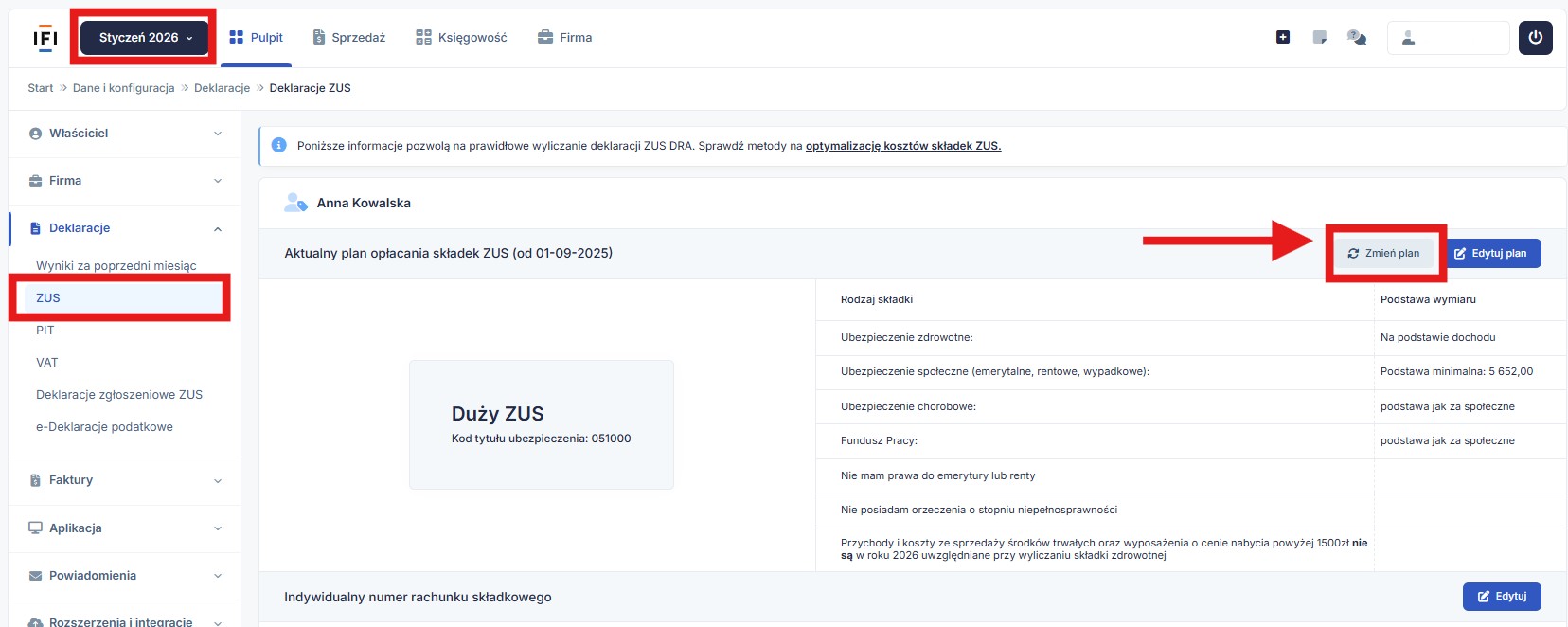The height and width of the screenshot is (627, 1568).
Task: Open the Księgowość top menu
Action: (462, 38)
